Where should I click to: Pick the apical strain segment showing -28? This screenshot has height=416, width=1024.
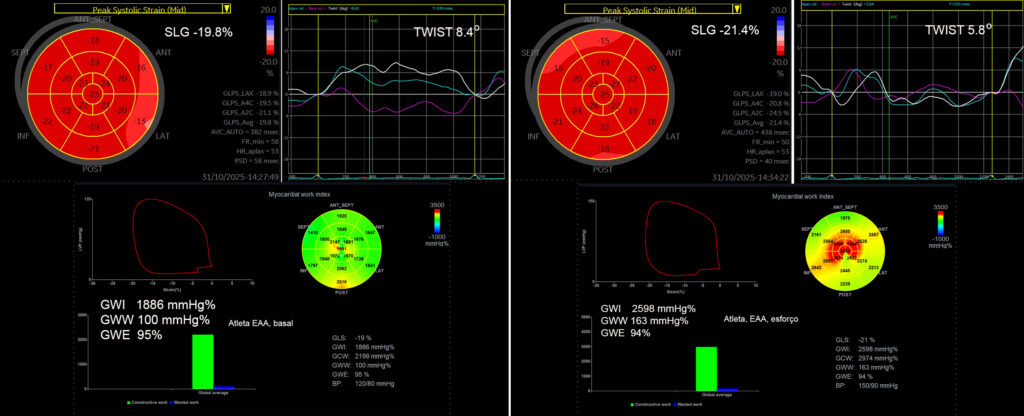594,107
